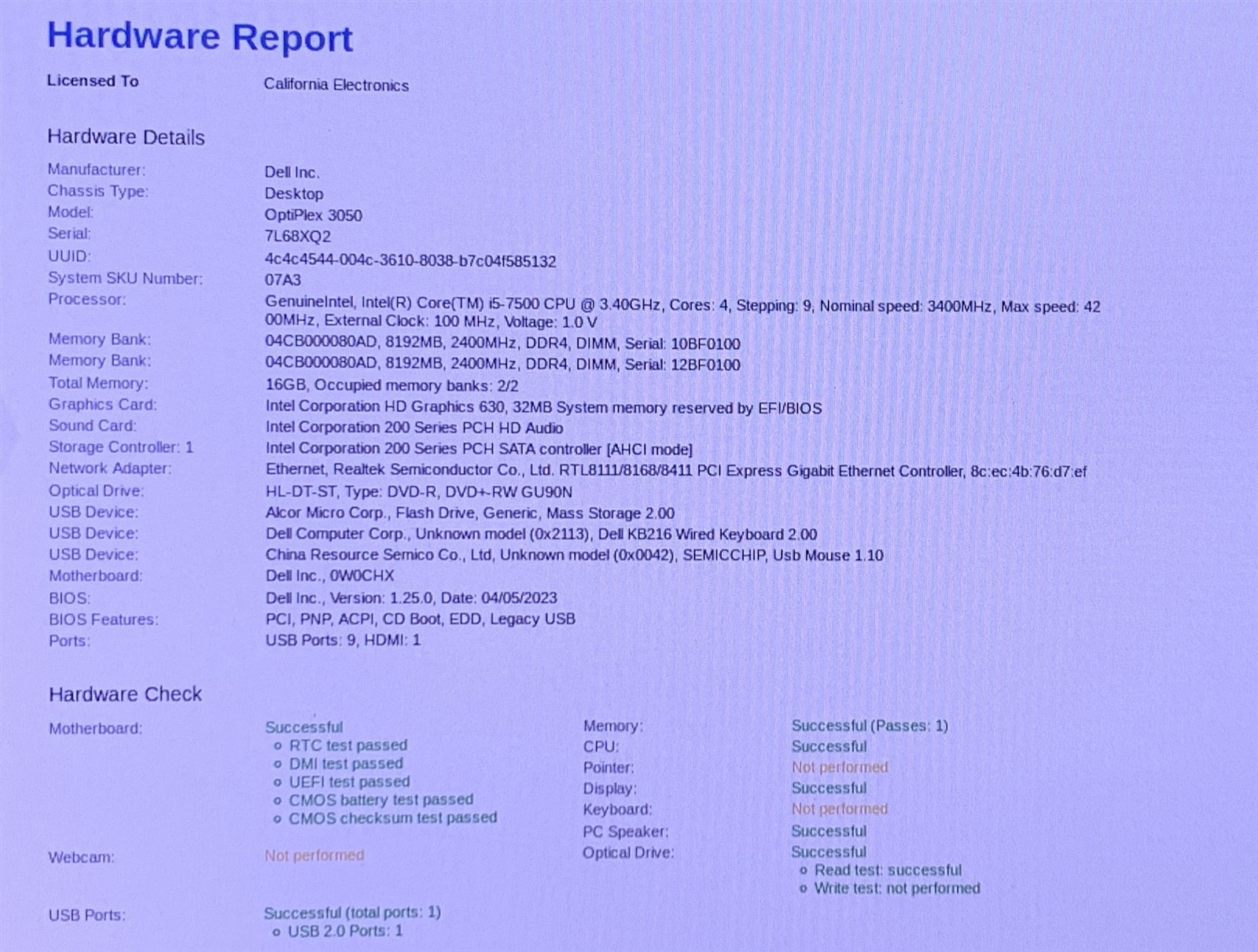The width and height of the screenshot is (1258, 952).
Task: Select Pointer Not performed result
Action: point(840,767)
